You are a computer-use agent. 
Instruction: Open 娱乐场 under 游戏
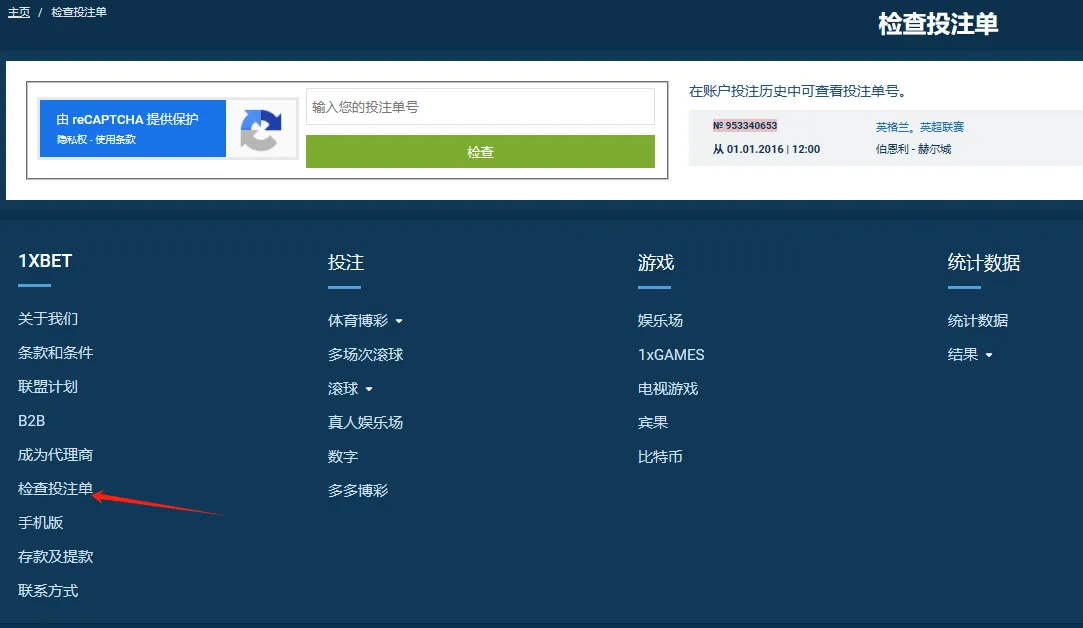click(x=660, y=321)
